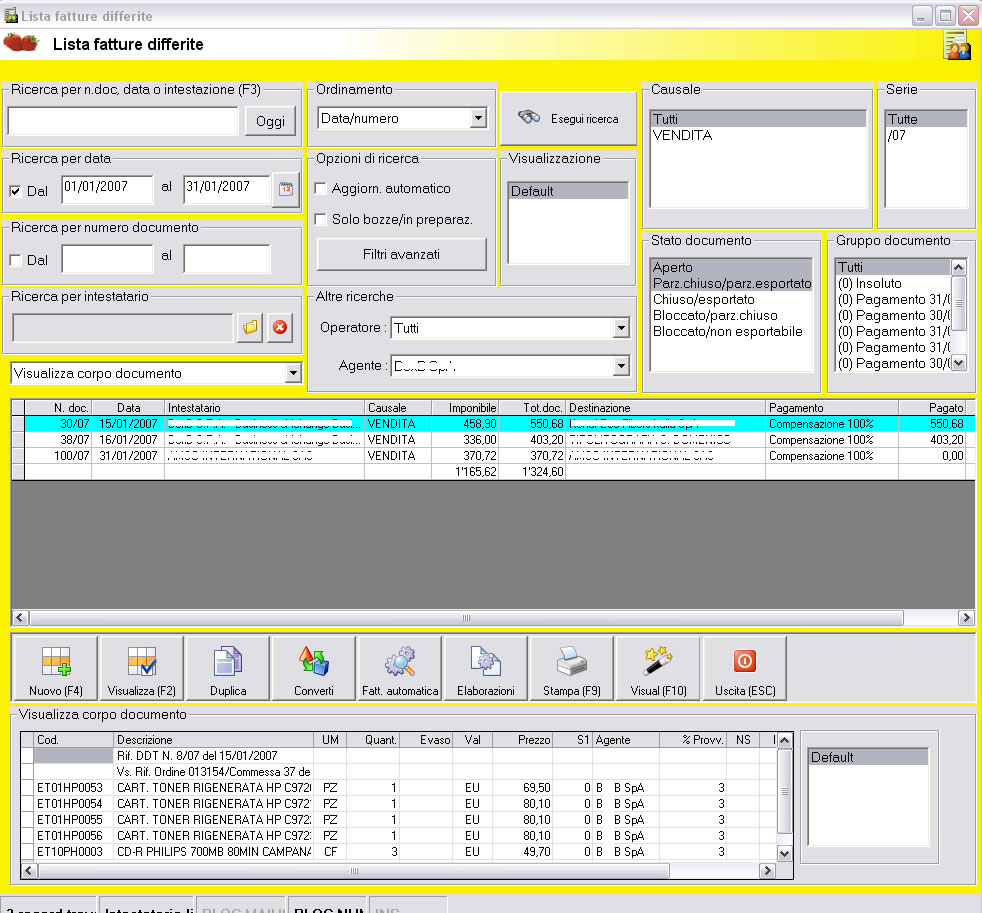Click the Duplica document icon

click(x=228, y=668)
